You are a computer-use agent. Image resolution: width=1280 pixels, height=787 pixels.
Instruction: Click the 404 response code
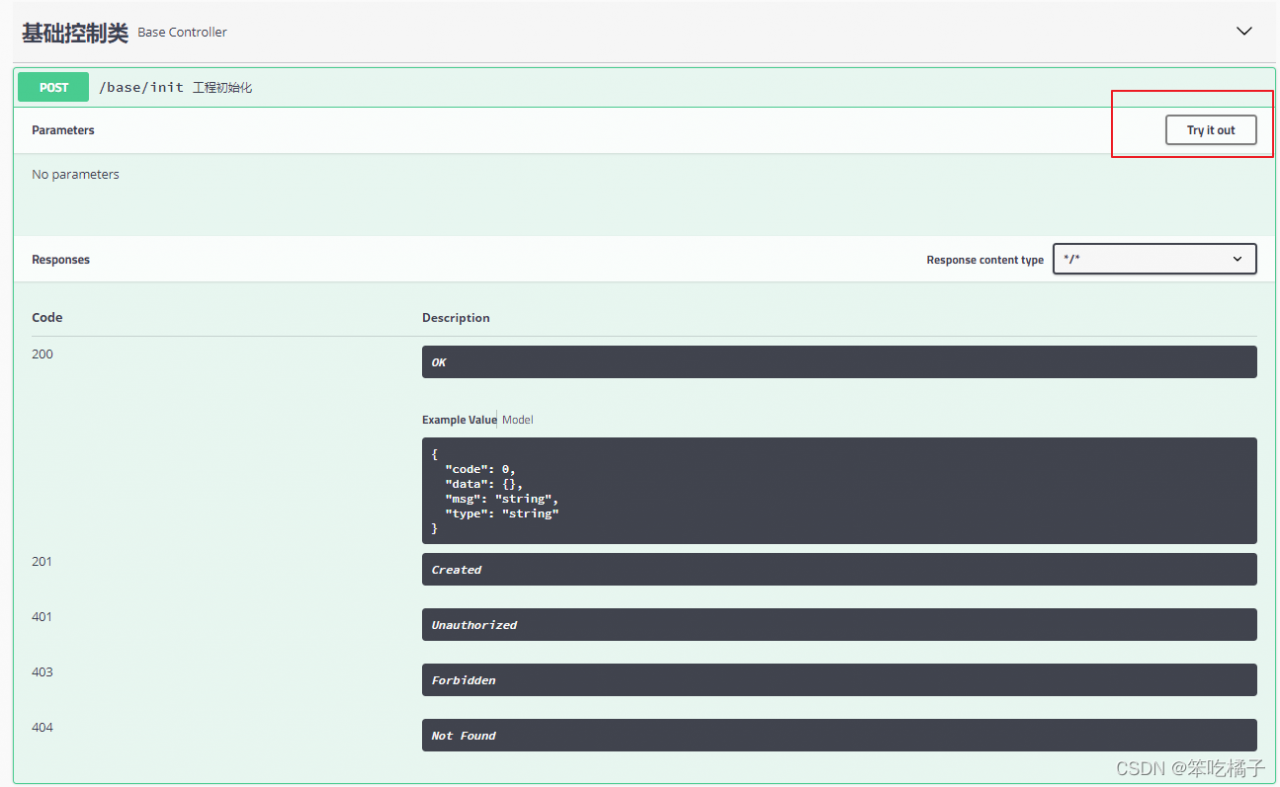click(43, 727)
